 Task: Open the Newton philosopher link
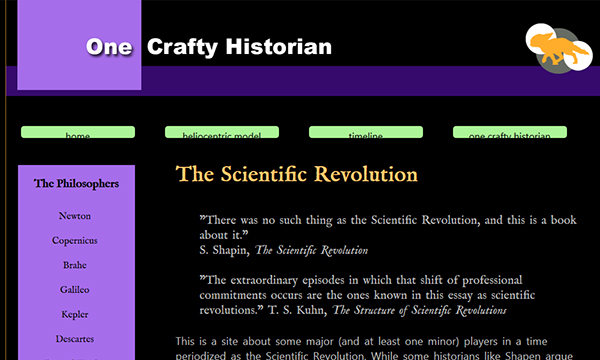(75, 216)
